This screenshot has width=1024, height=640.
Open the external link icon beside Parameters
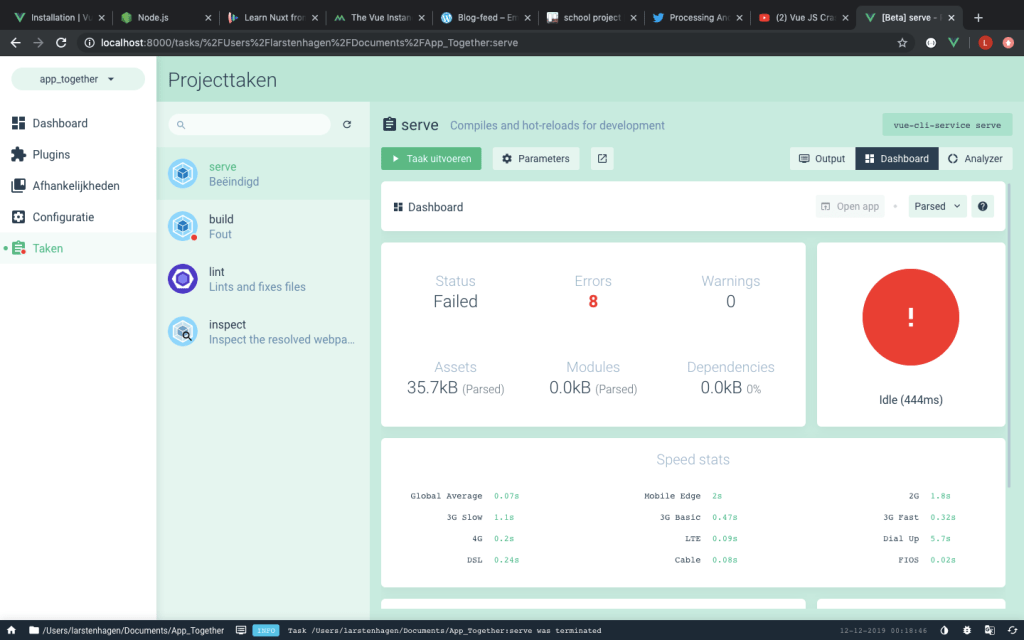(x=602, y=159)
